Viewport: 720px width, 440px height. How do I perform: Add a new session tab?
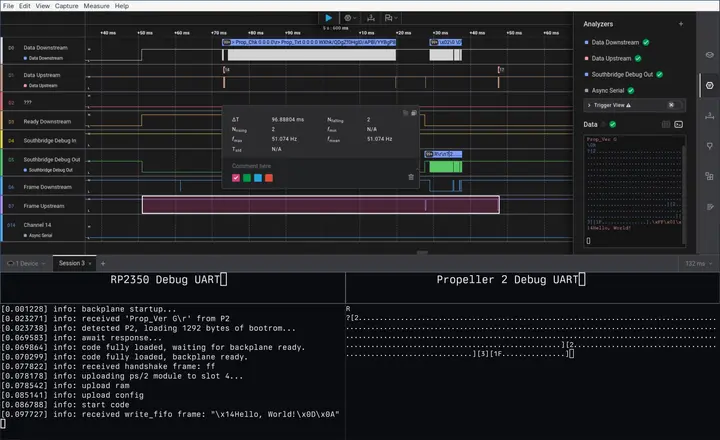[x=103, y=263]
